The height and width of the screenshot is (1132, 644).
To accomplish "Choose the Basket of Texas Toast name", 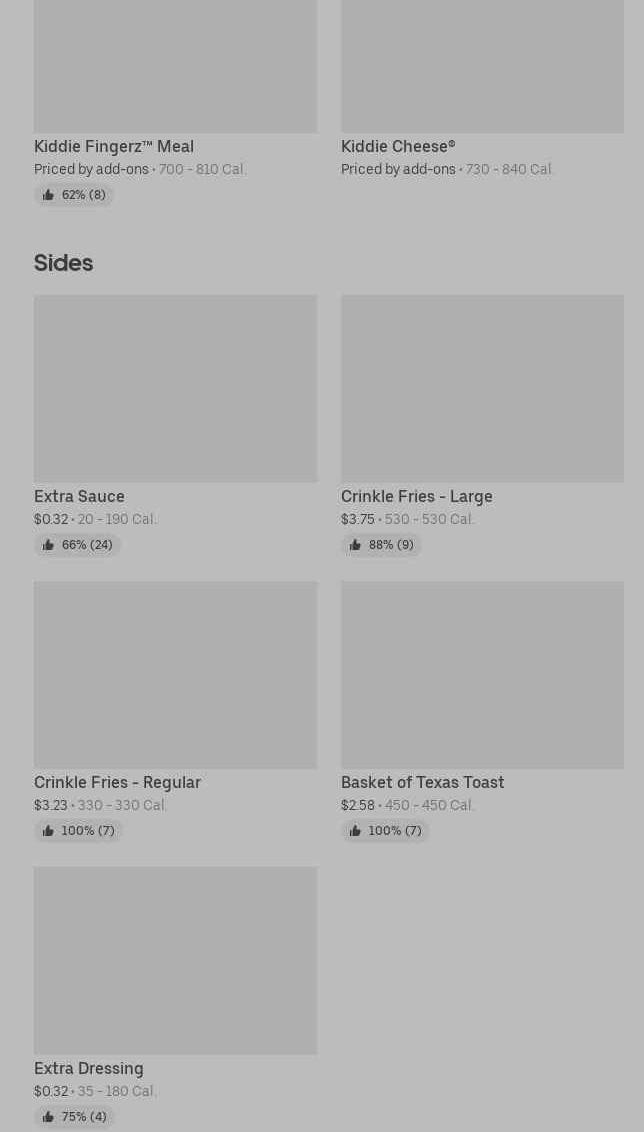I will coord(422,783).
